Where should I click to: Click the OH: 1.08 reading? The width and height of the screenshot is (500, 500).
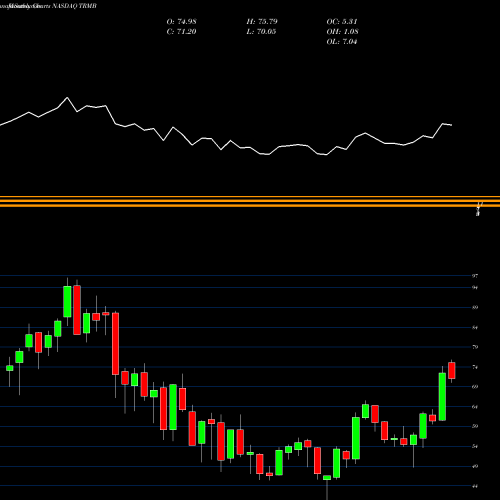(x=342, y=32)
